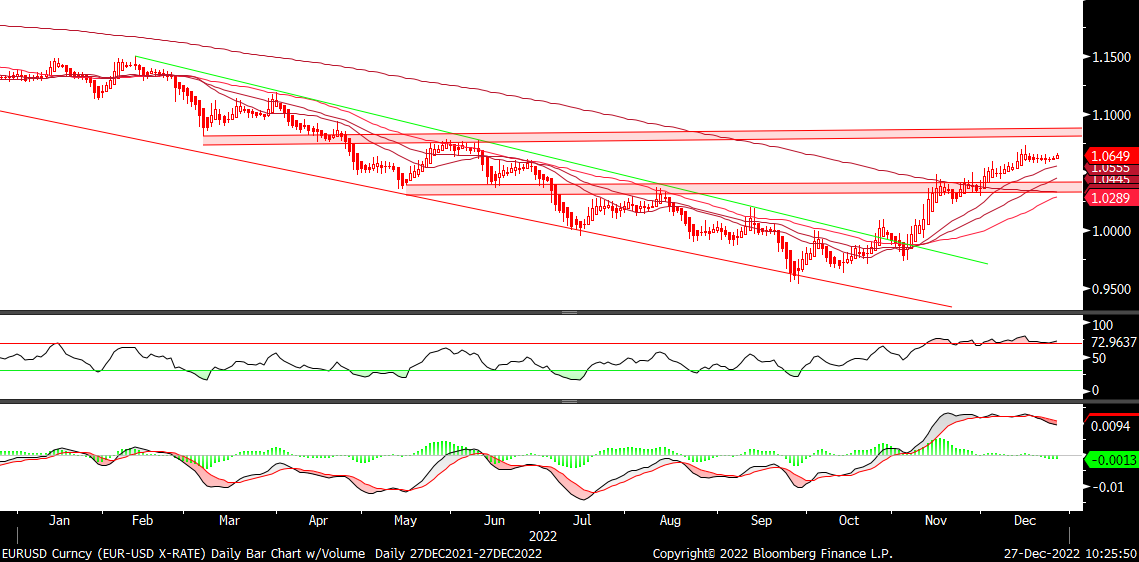Viewport: 1139px width, 562px height.
Task: Click the RSI axis label 50
Action: pyautogui.click(x=1099, y=358)
